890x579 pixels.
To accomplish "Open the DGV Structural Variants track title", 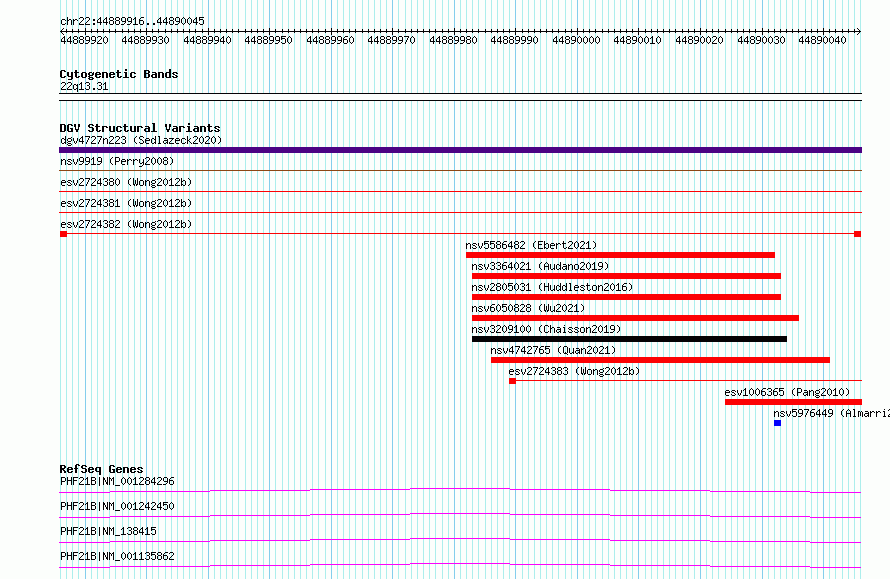I will tap(140, 128).
